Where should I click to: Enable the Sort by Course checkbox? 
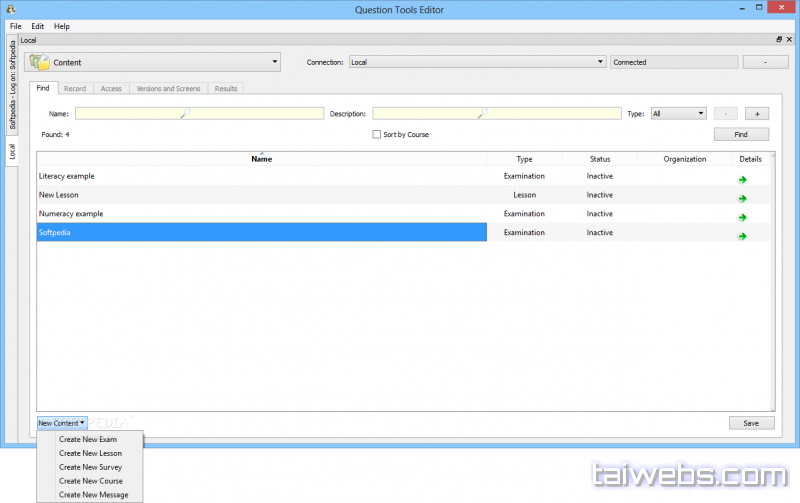tap(377, 134)
